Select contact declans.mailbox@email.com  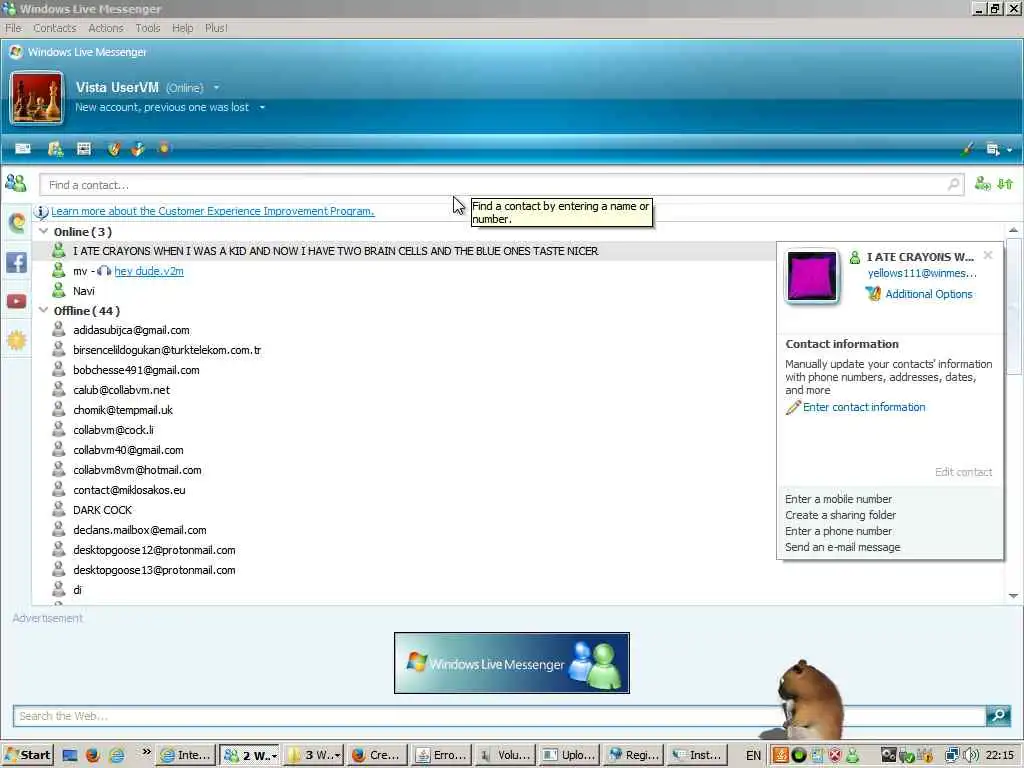pos(140,530)
